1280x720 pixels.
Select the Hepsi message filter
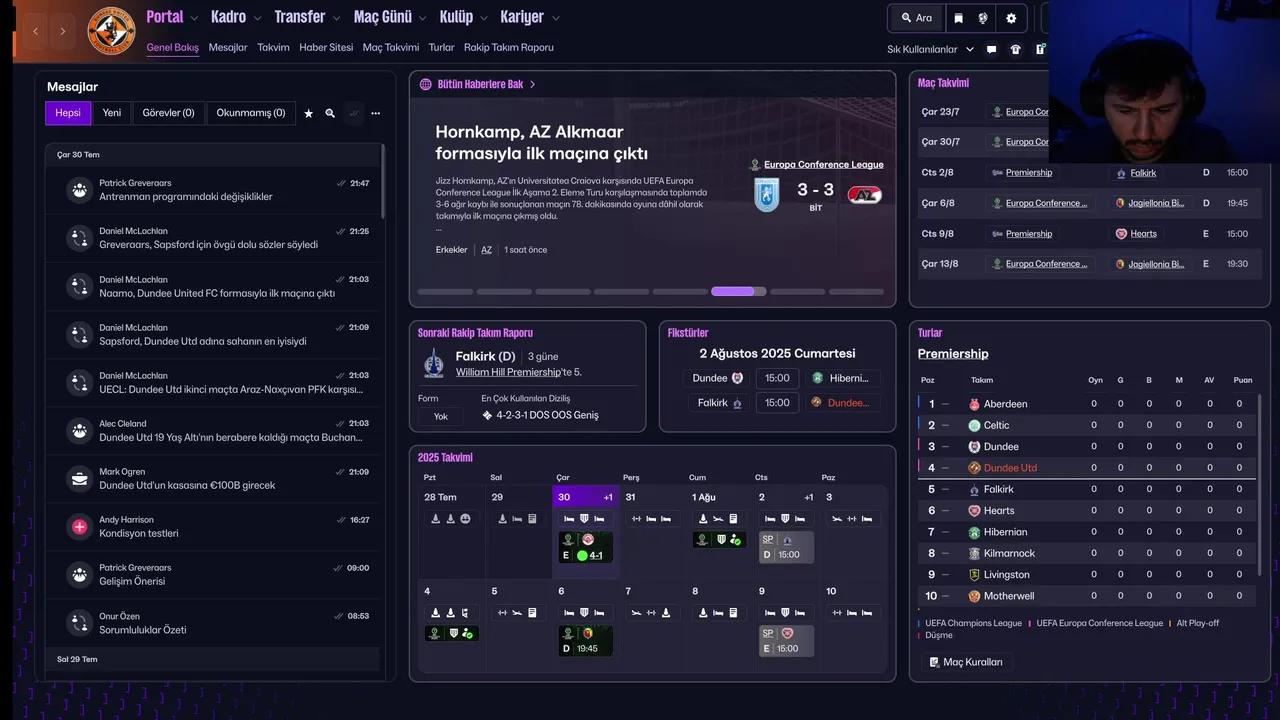click(68, 113)
